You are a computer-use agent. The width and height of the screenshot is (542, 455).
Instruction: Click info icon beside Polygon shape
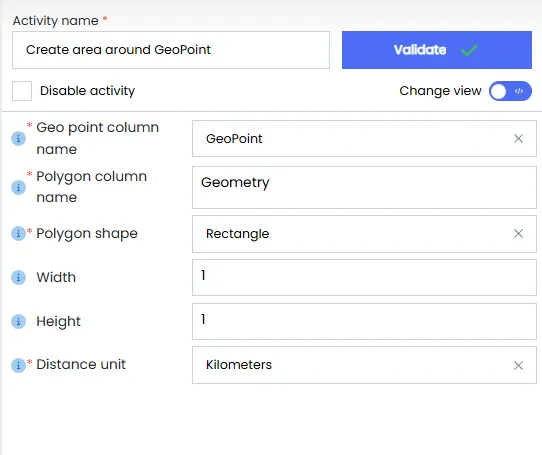tap(18, 233)
